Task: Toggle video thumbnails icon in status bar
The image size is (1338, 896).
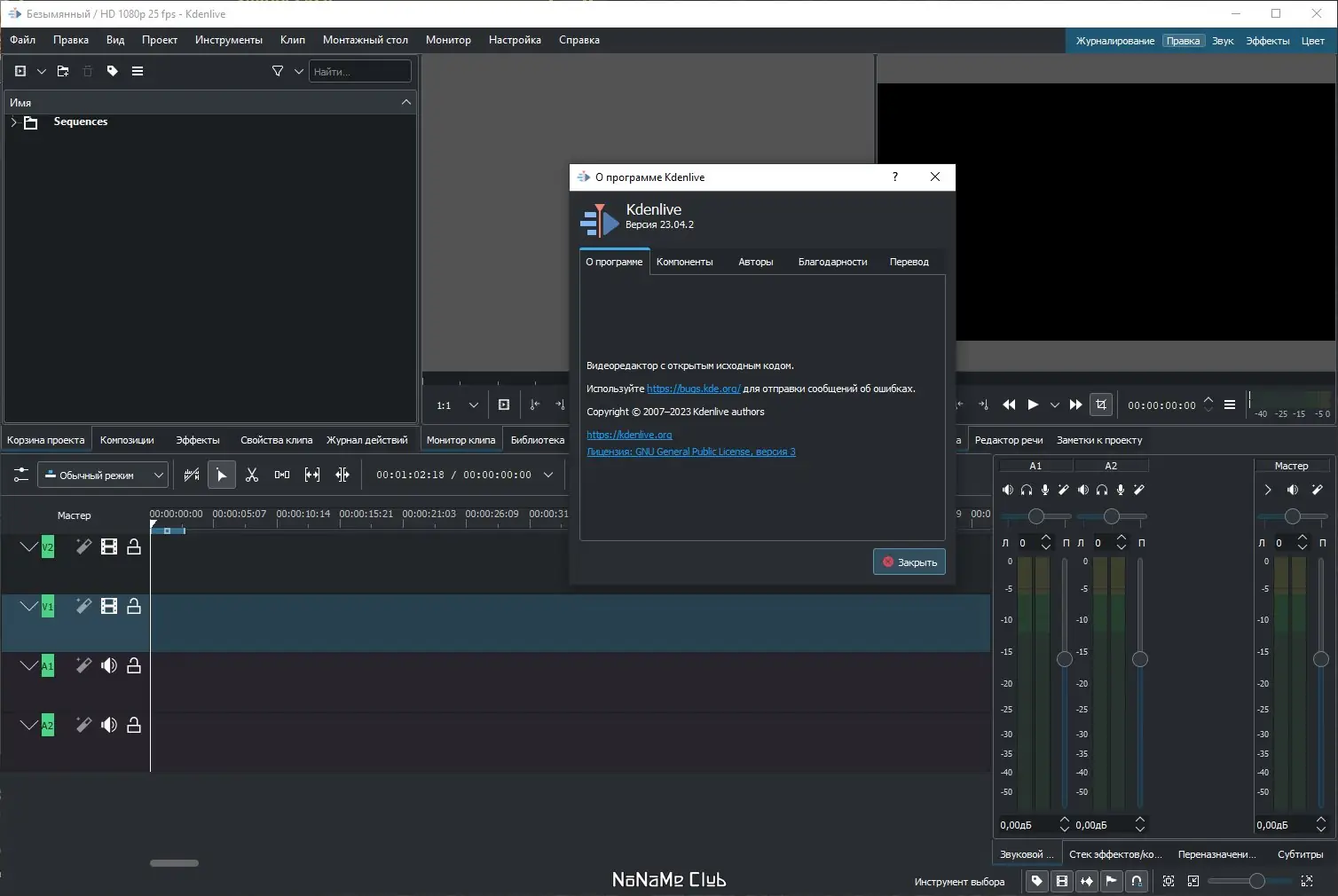Action: tap(1061, 881)
